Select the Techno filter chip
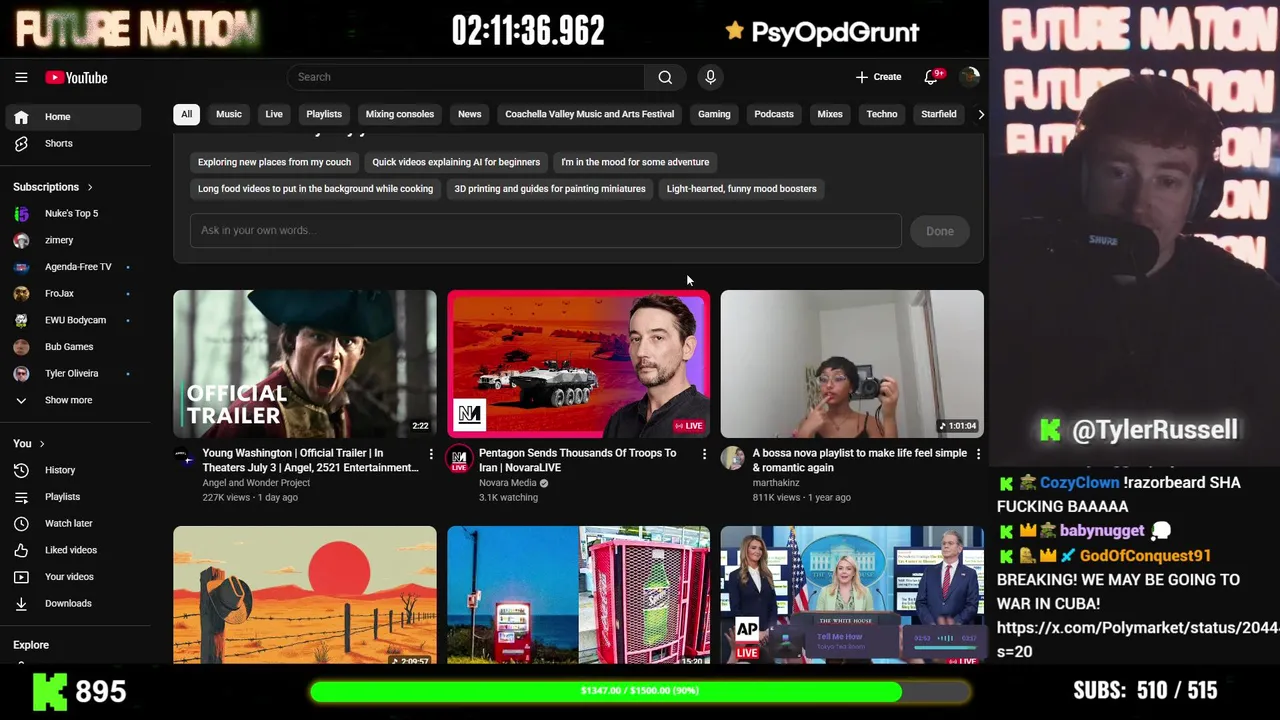The image size is (1280, 720). pyautogui.click(x=882, y=114)
